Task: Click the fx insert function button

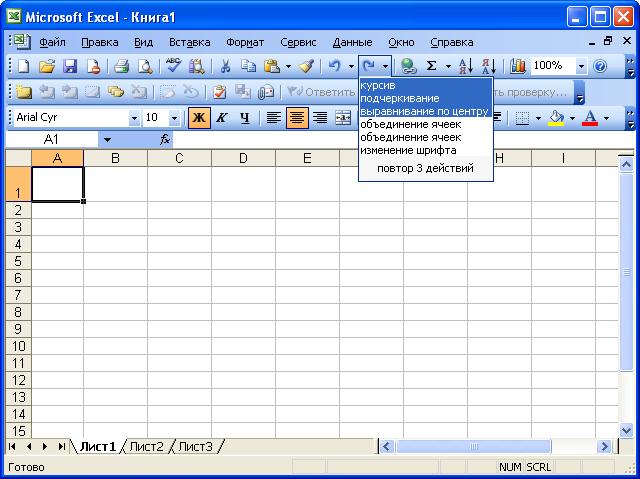Action: click(x=165, y=140)
